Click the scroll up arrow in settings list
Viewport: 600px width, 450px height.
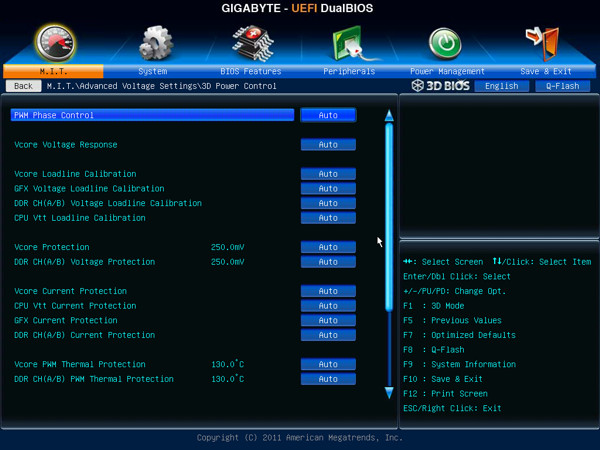coord(389,116)
